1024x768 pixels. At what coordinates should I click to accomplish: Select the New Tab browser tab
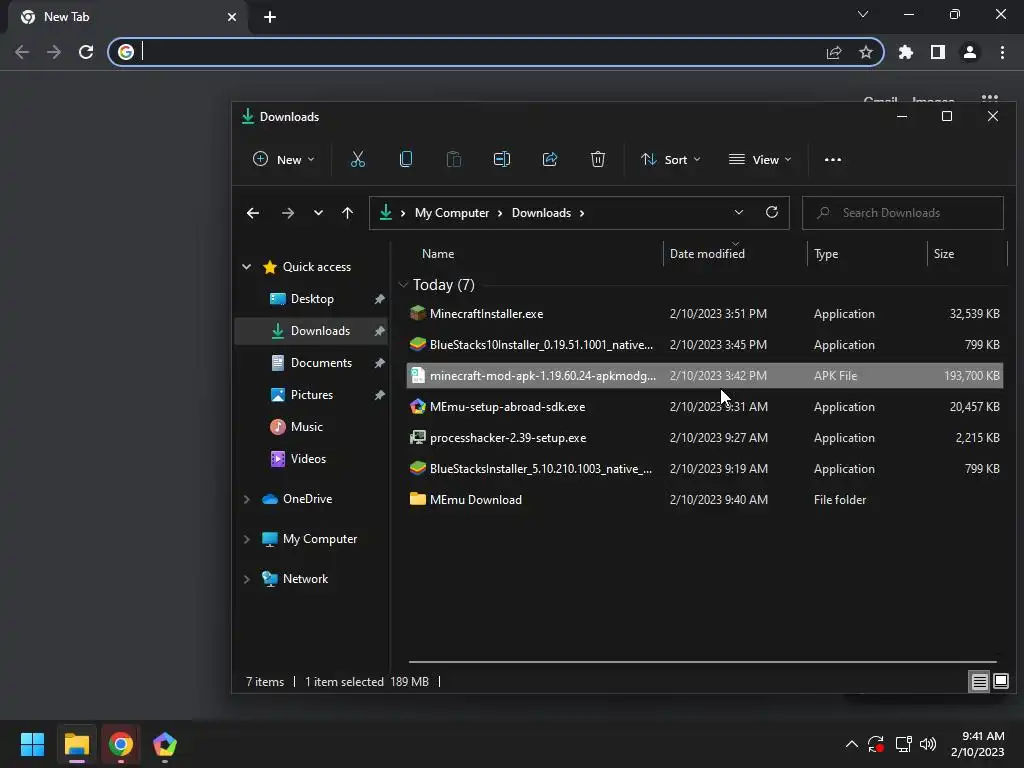tap(127, 17)
